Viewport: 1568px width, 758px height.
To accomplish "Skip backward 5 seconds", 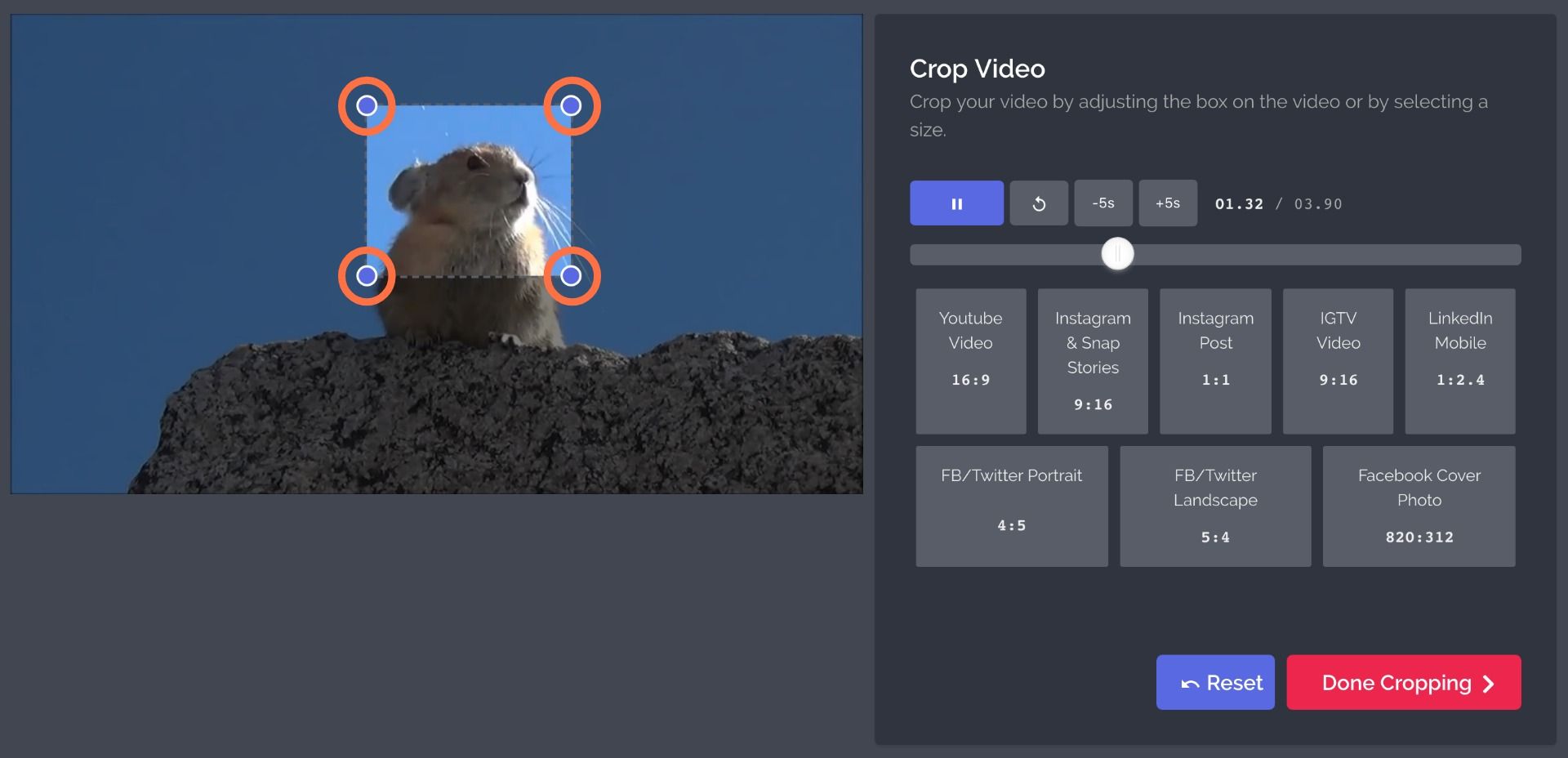I will tap(1102, 203).
